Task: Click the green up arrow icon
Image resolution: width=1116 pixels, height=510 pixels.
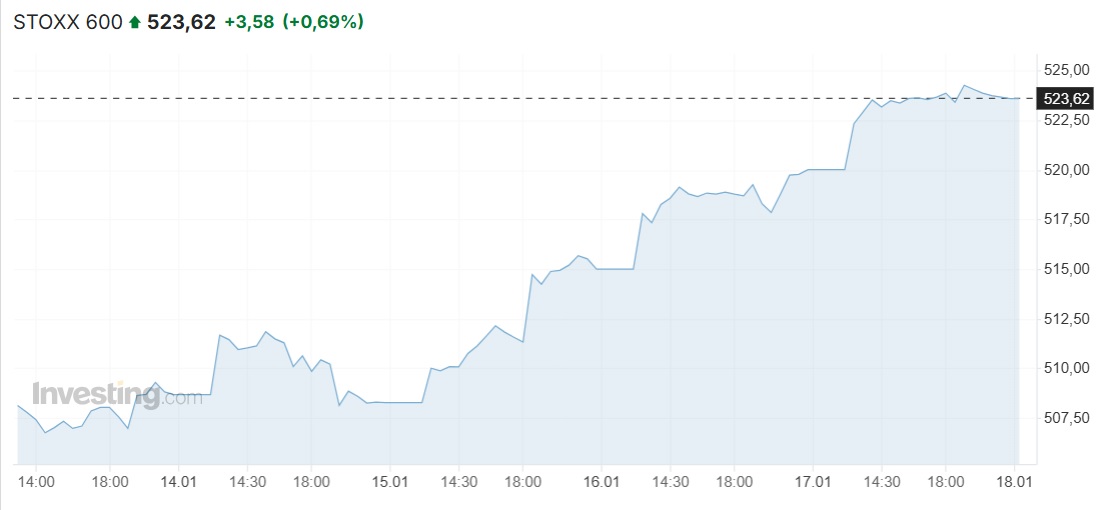Action: (x=135, y=22)
